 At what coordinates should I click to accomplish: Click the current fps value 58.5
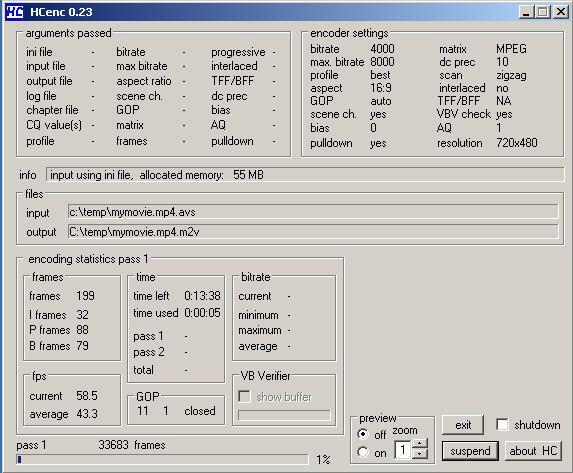point(87,396)
